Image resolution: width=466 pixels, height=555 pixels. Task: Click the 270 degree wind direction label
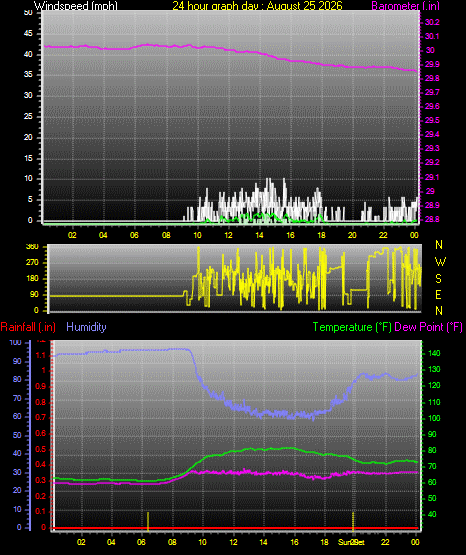(x=32, y=263)
